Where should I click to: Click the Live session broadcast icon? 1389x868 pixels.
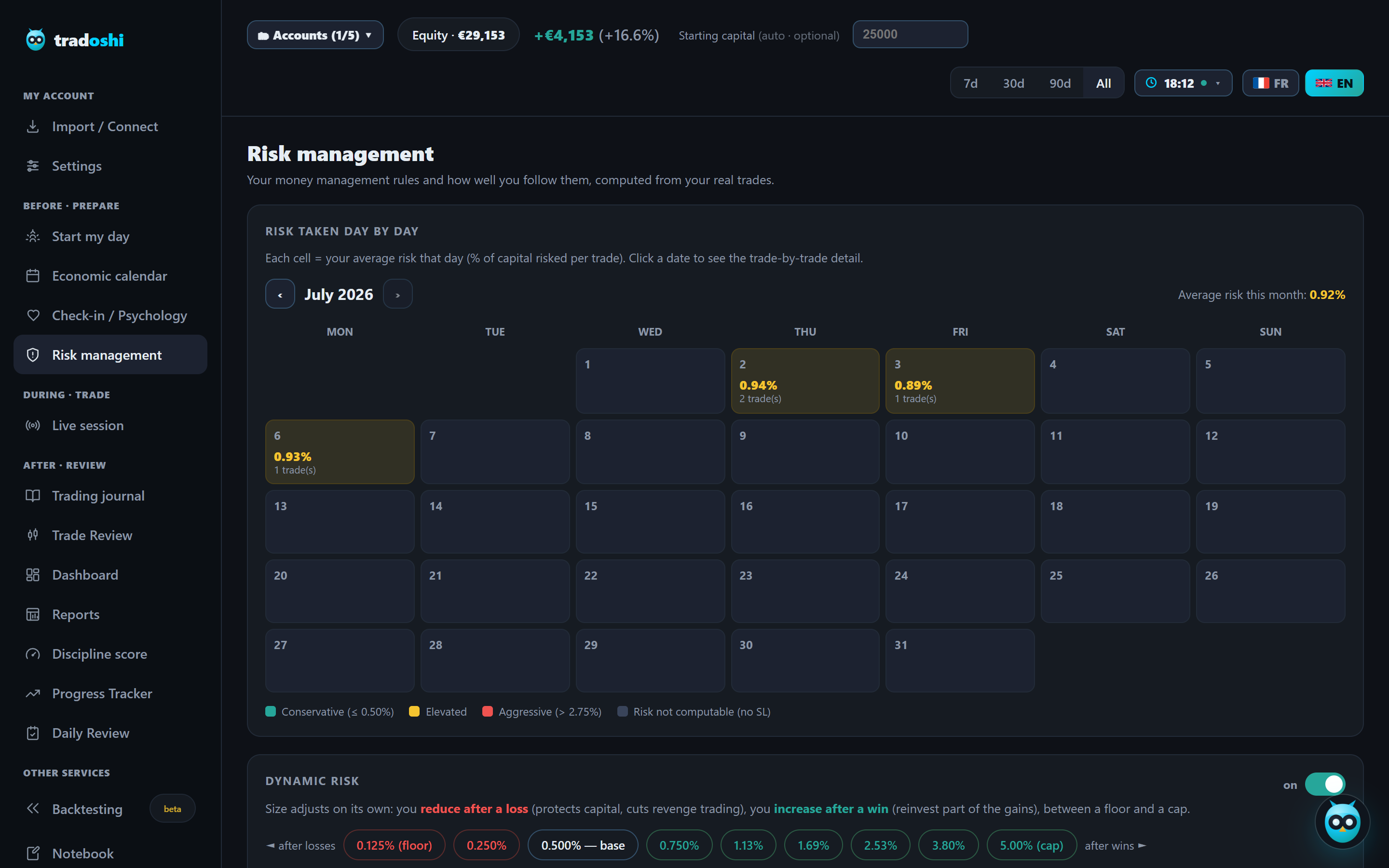point(33,425)
